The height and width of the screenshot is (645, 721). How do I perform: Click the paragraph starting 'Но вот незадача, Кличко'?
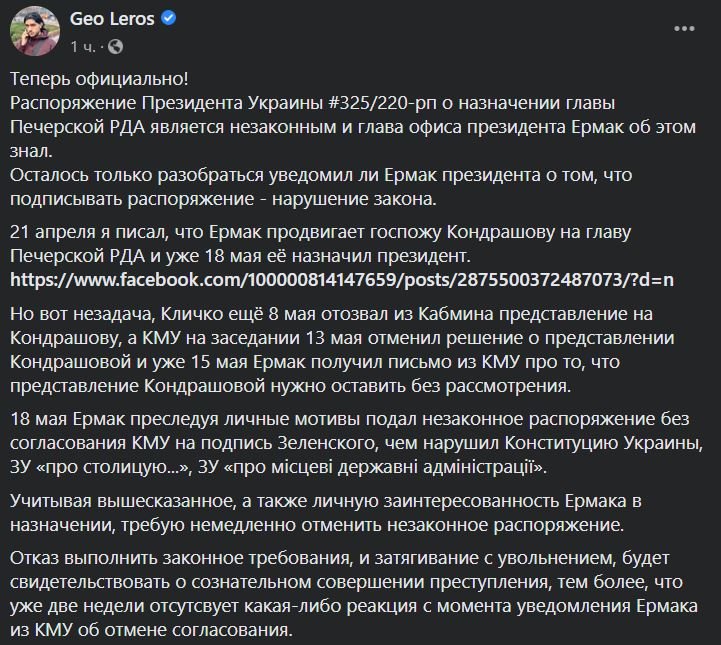tap(342, 350)
